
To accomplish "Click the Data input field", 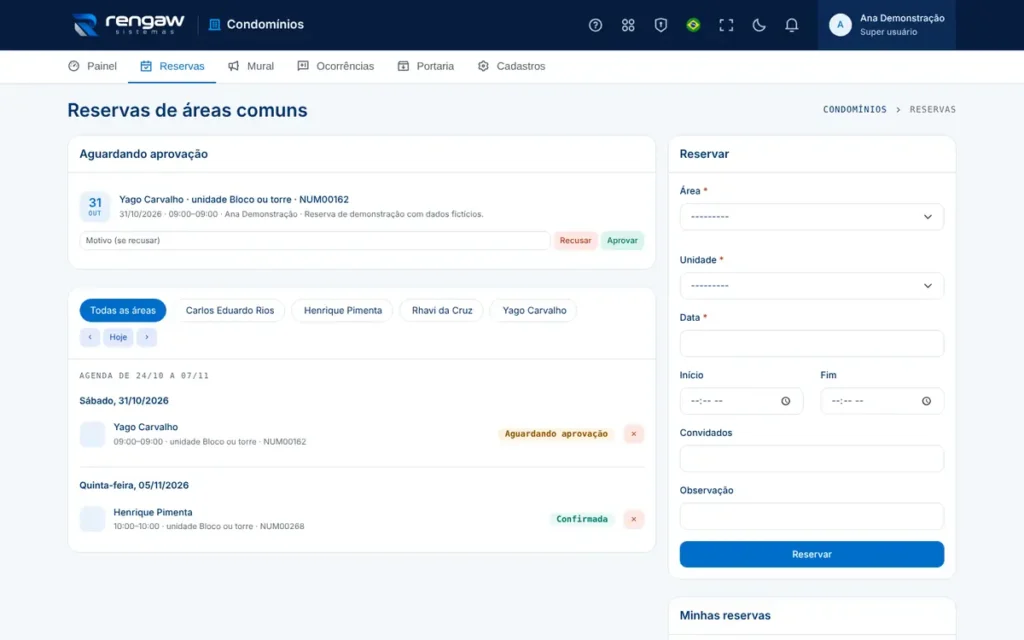I will point(811,344).
